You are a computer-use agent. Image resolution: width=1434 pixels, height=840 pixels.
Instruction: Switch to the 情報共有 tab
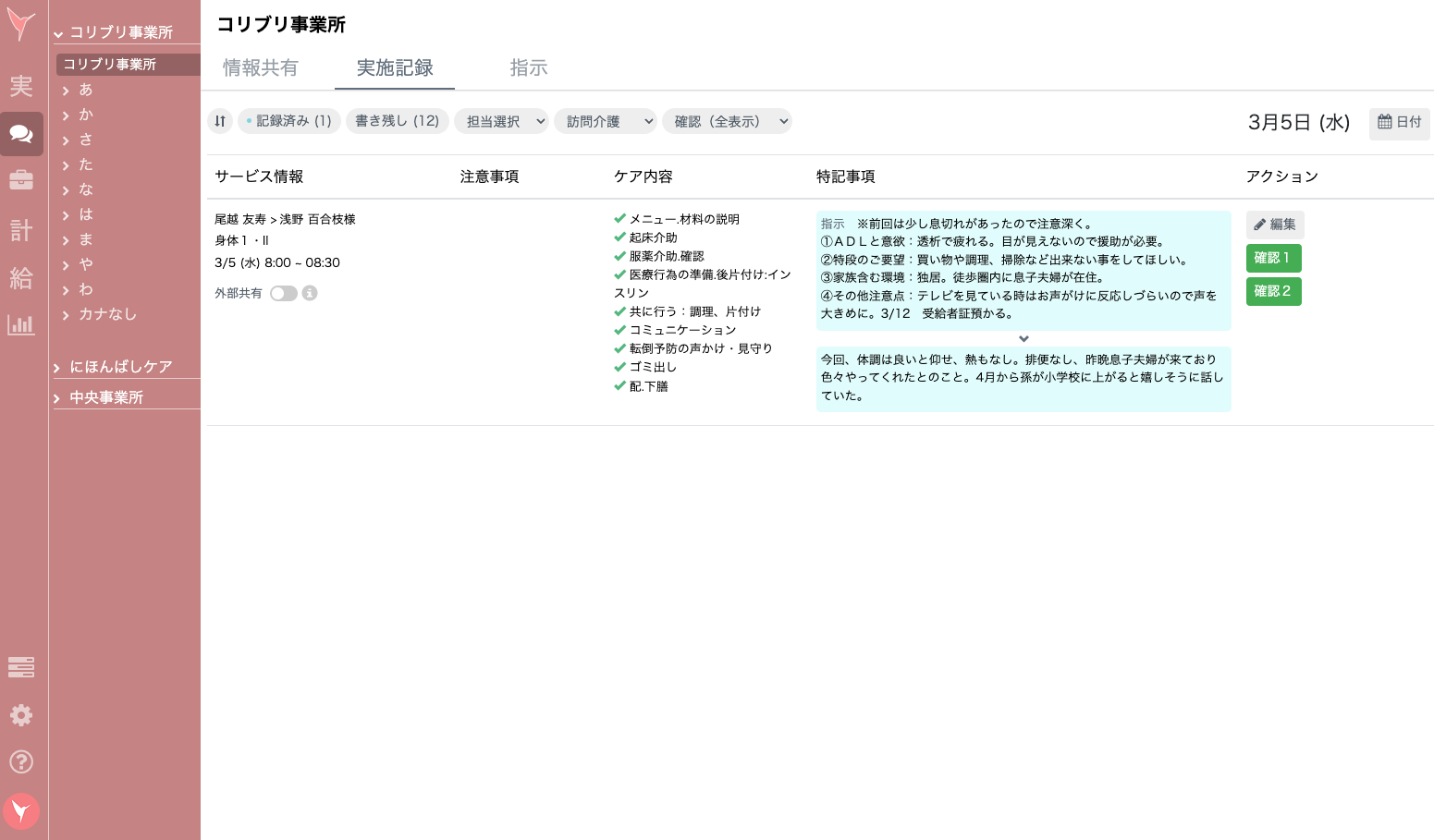pos(260,67)
